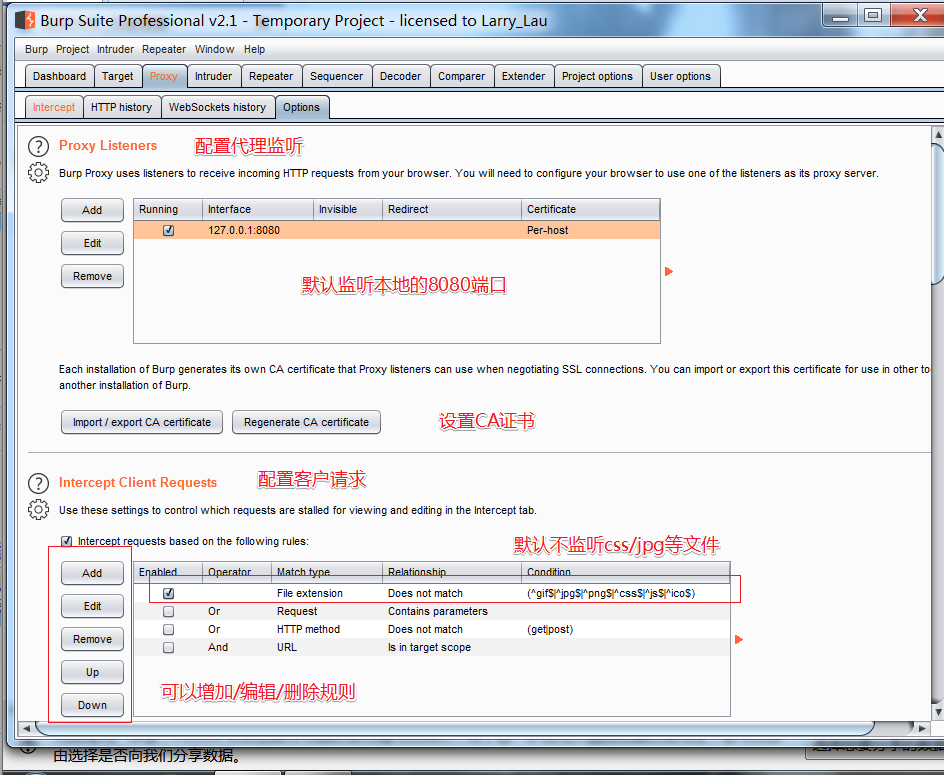
Task: Switch to the Sequencer tab
Action: point(337,76)
